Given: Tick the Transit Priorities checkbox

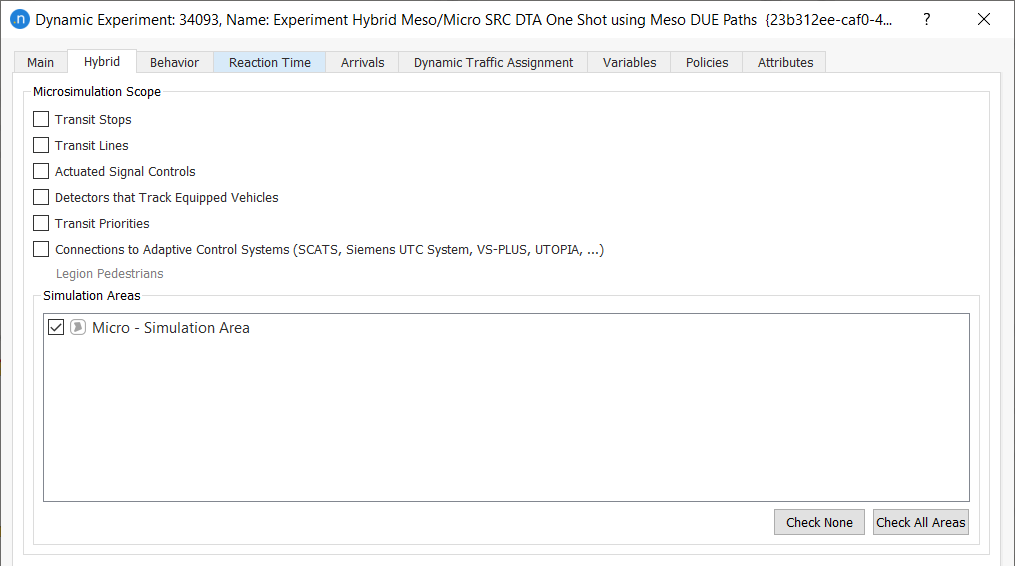Looking at the screenshot, I should click(41, 223).
